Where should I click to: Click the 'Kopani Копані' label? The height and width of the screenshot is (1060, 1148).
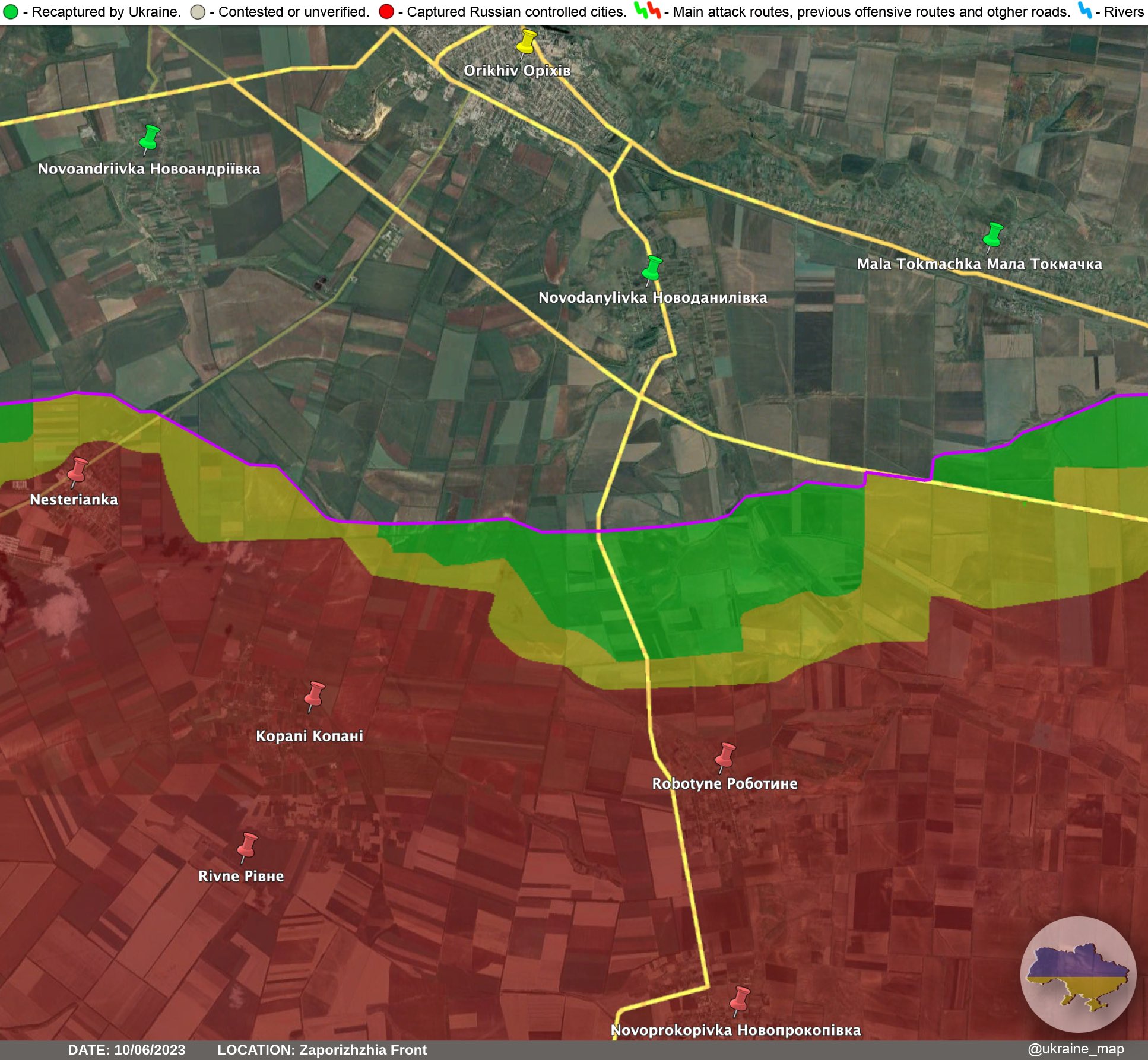(309, 736)
